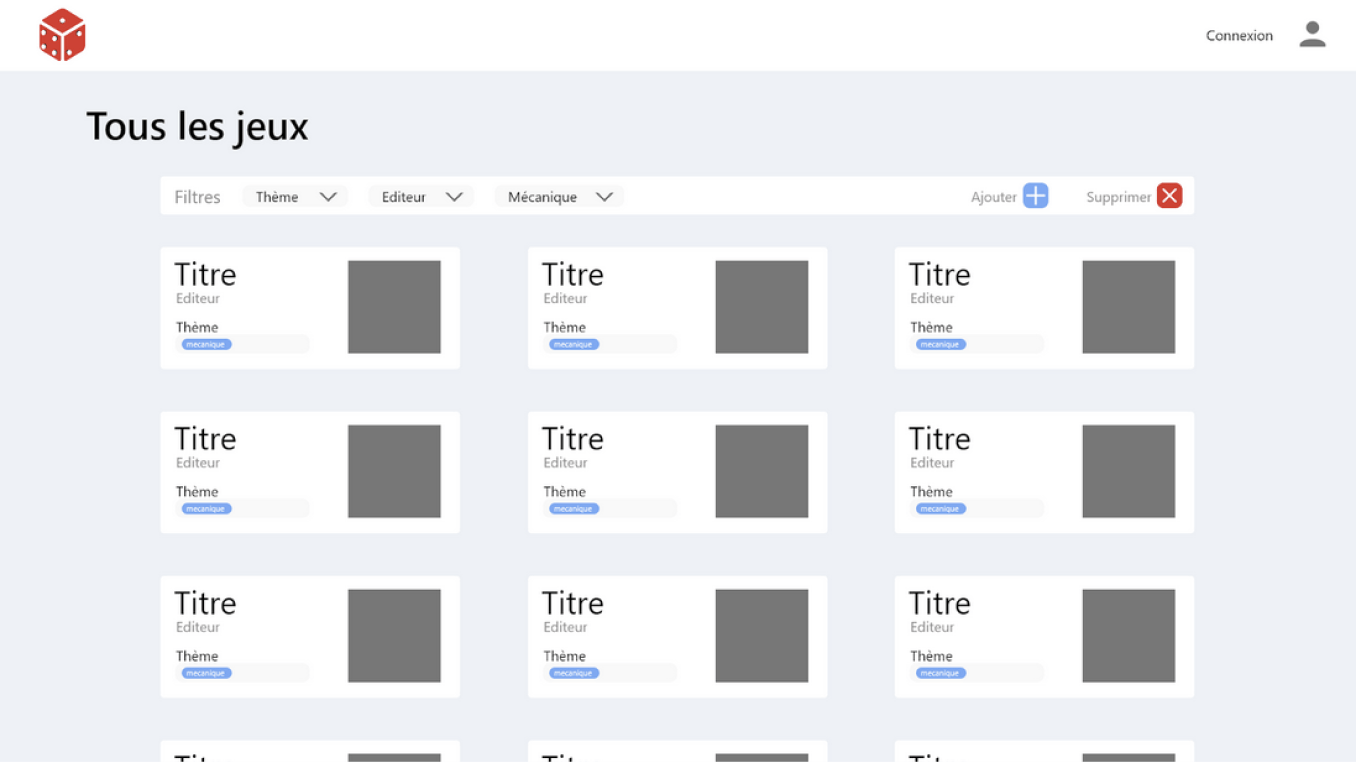
Task: Select third-row middle card's thumbnail
Action: (x=761, y=636)
